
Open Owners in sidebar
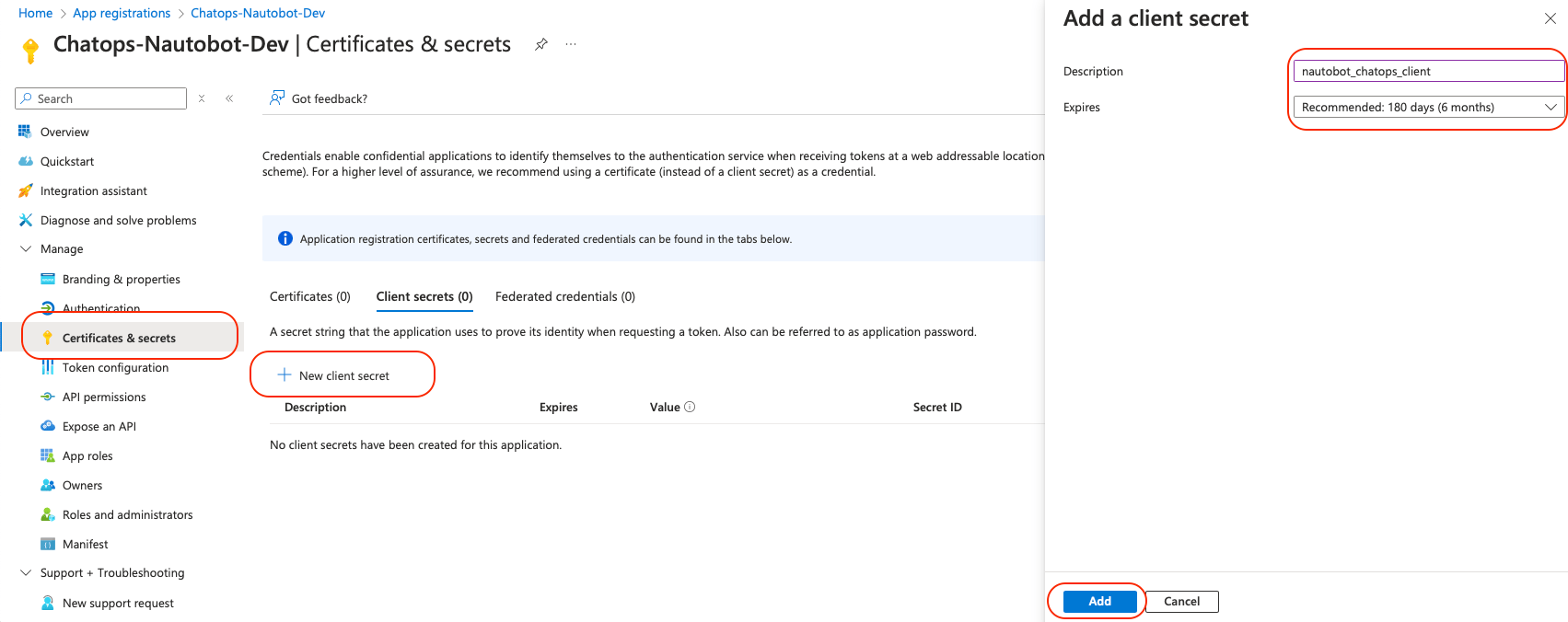(82, 485)
